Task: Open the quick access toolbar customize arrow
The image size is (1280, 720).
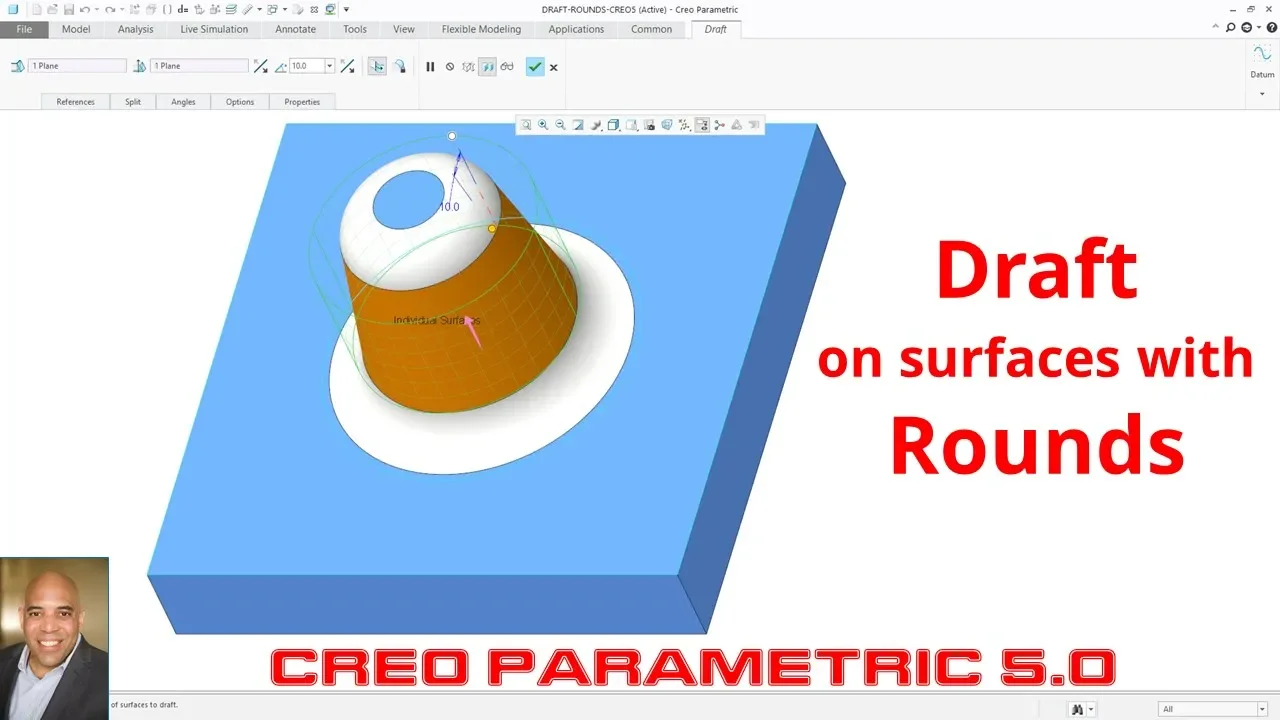Action: (346, 9)
